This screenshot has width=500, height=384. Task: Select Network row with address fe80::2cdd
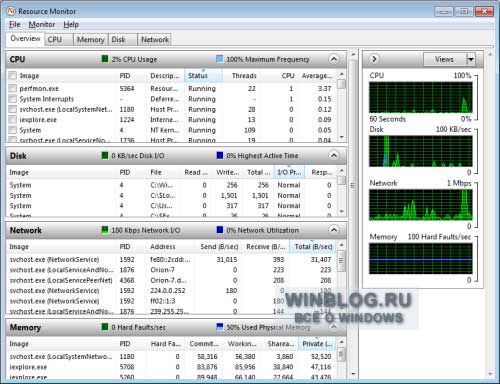172,259
